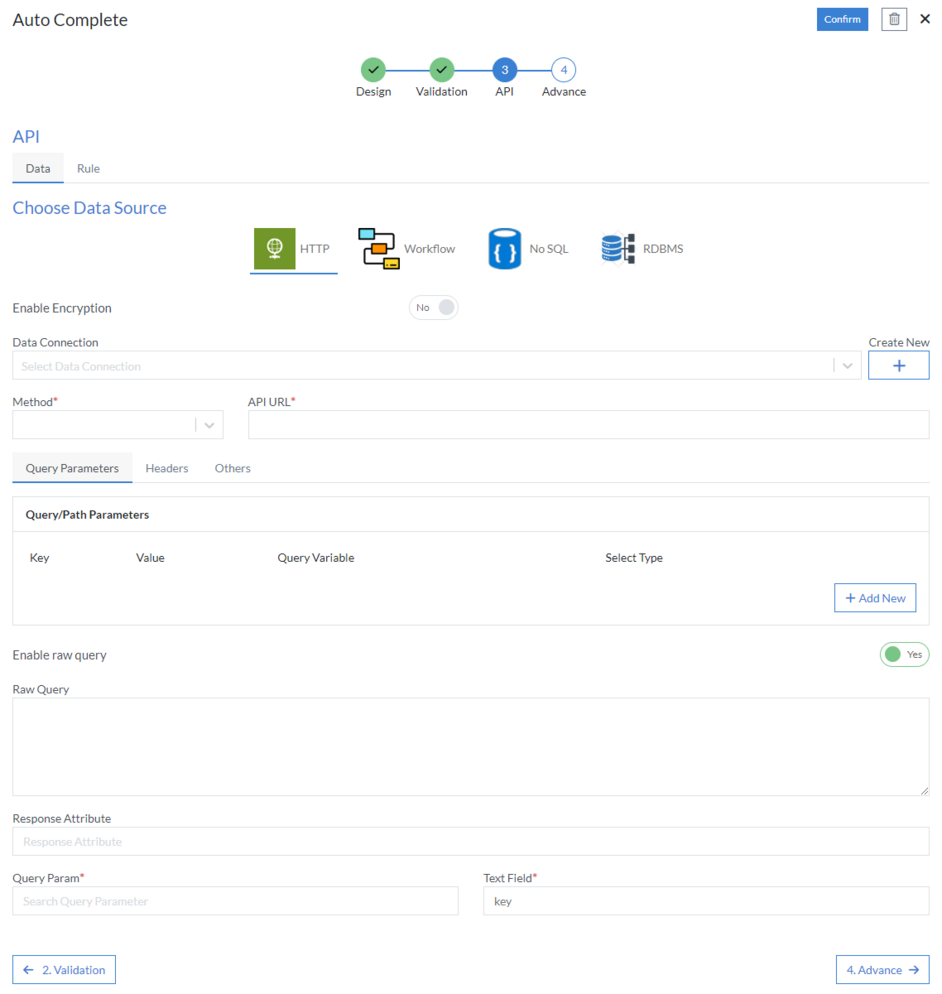Pick the No SQL database icon
942x994 pixels.
click(505, 249)
